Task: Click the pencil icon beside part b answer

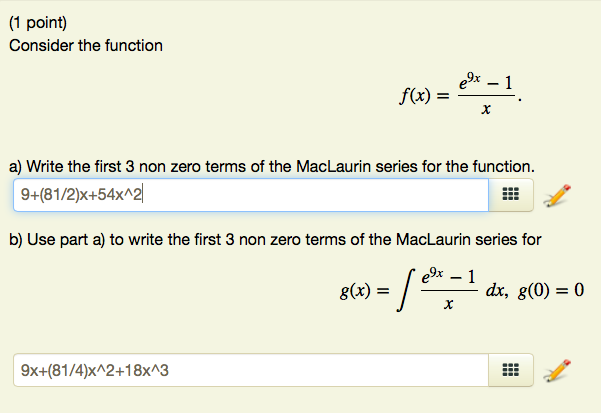Action: 557,371
